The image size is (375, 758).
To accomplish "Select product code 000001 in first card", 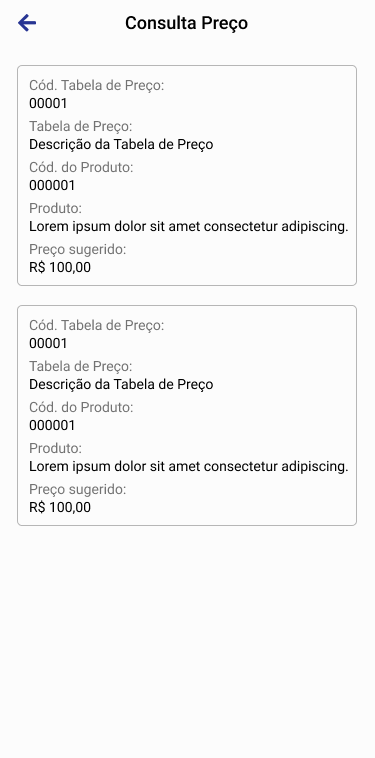I will pyautogui.click(x=52, y=185).
